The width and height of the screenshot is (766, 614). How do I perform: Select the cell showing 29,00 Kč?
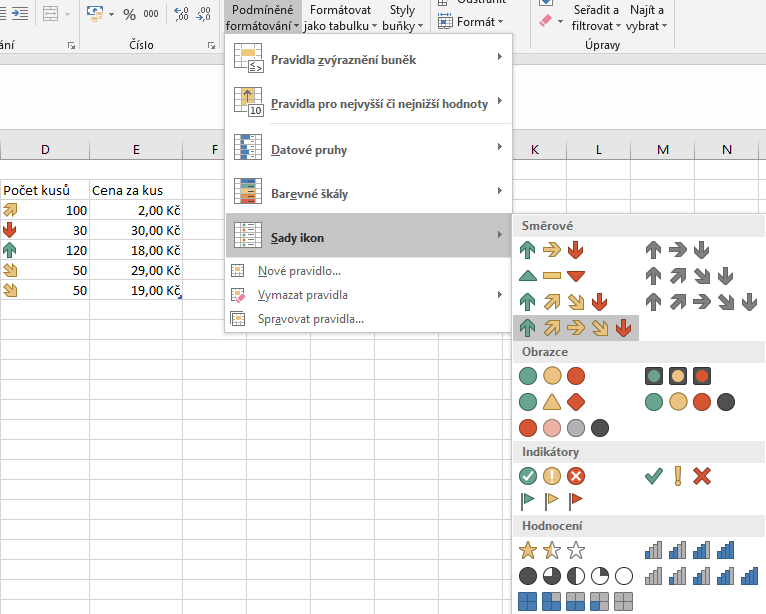[x=136, y=270]
